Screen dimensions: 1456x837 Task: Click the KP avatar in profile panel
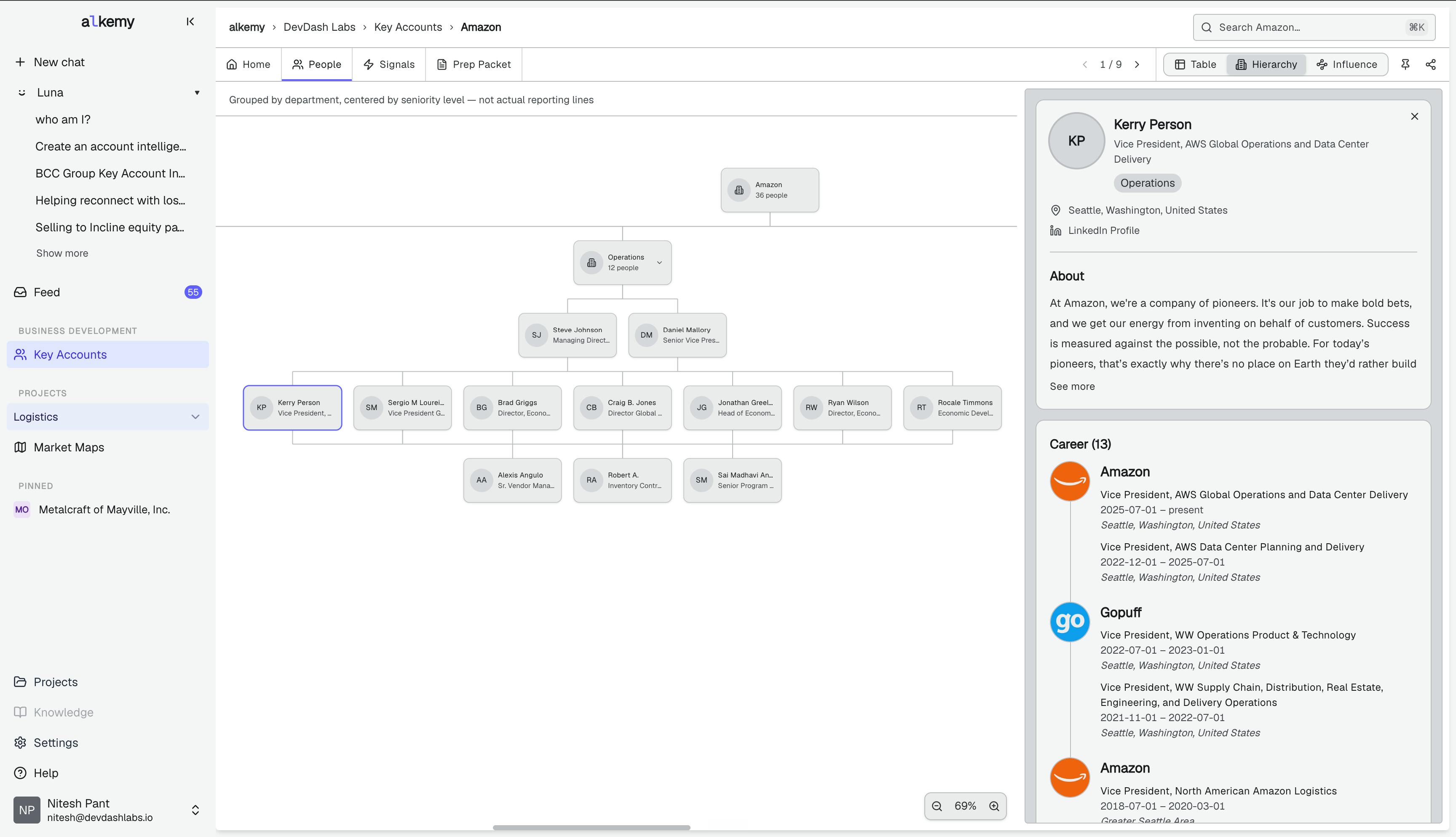point(1077,141)
